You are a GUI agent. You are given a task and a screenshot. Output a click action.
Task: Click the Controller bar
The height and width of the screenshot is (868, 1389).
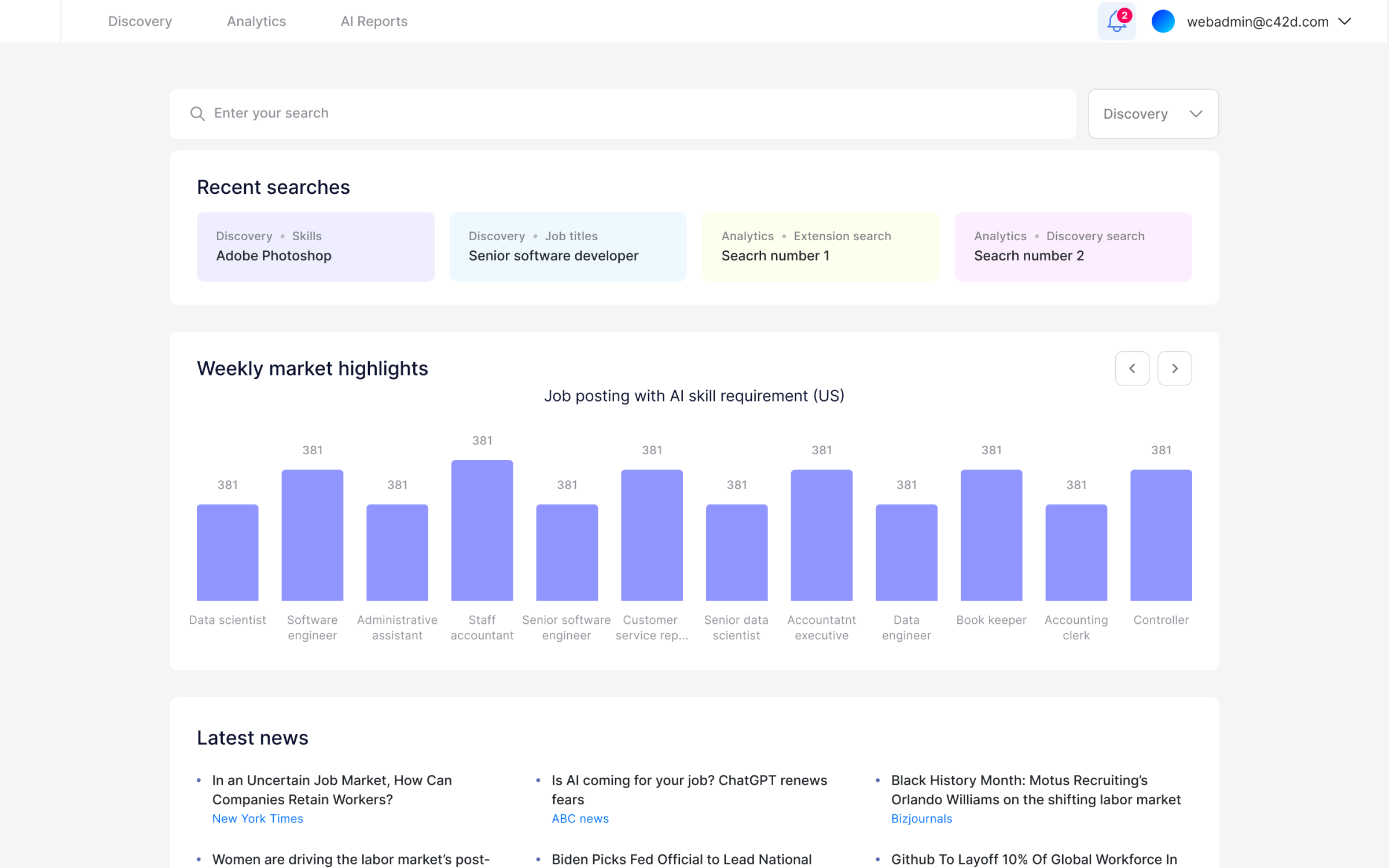pos(1161,535)
